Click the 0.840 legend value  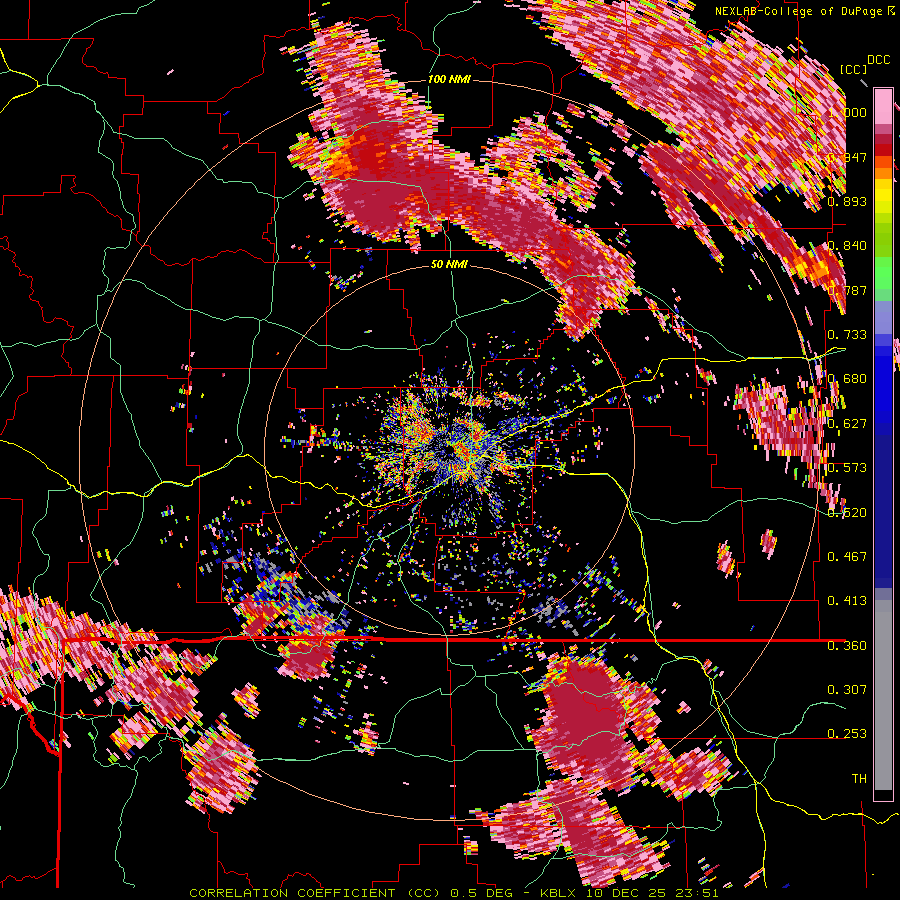[x=847, y=246]
